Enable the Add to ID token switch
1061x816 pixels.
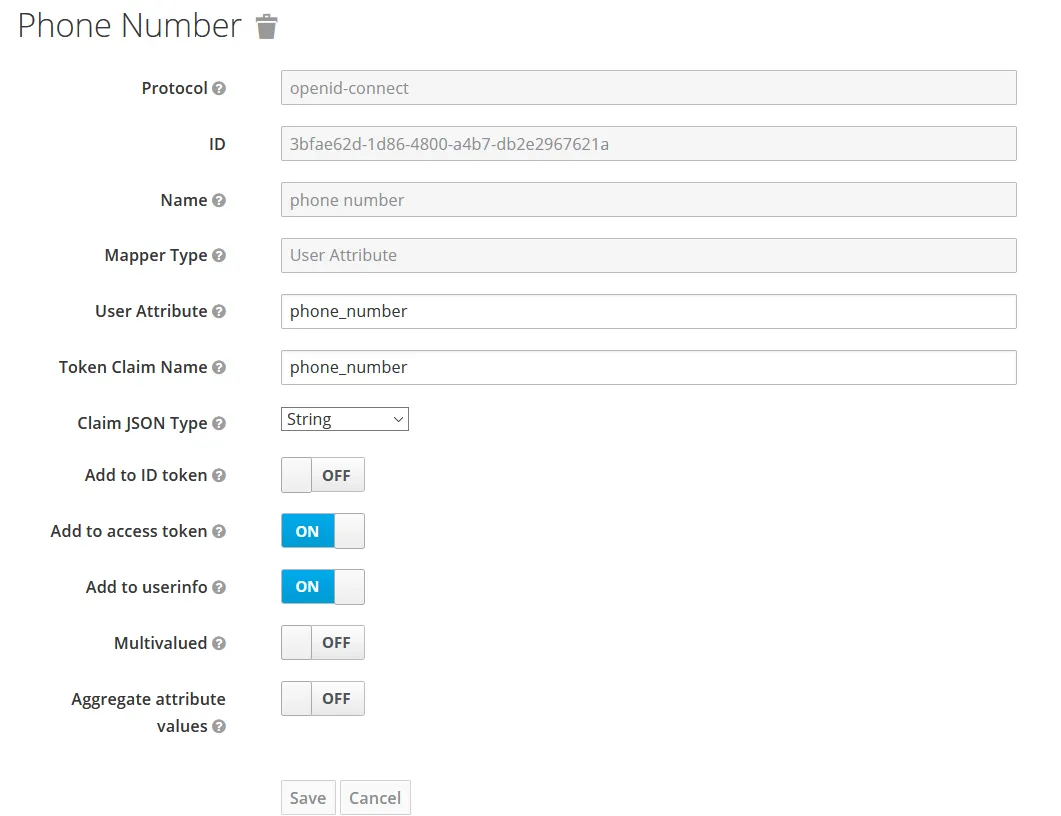pos(322,475)
